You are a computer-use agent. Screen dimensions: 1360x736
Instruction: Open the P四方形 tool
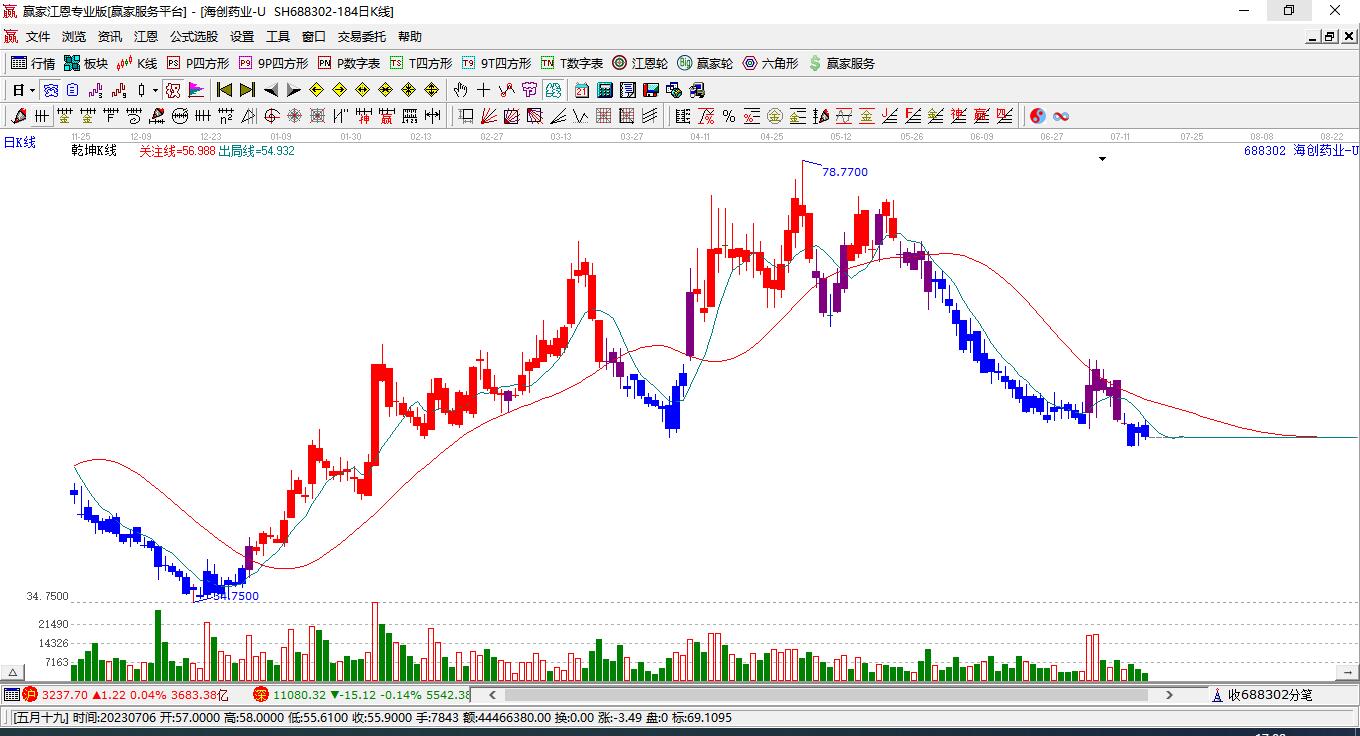pos(198,63)
